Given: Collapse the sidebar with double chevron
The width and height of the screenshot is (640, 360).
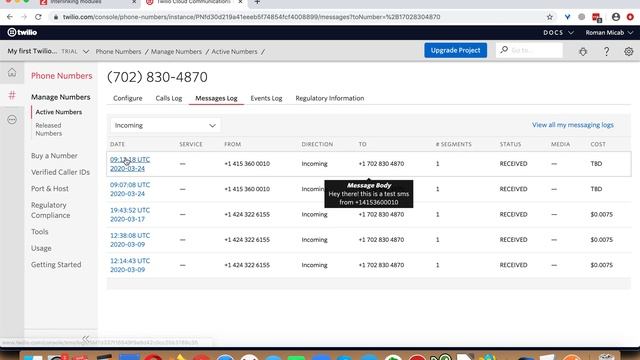Looking at the screenshot, I should pos(85,338).
